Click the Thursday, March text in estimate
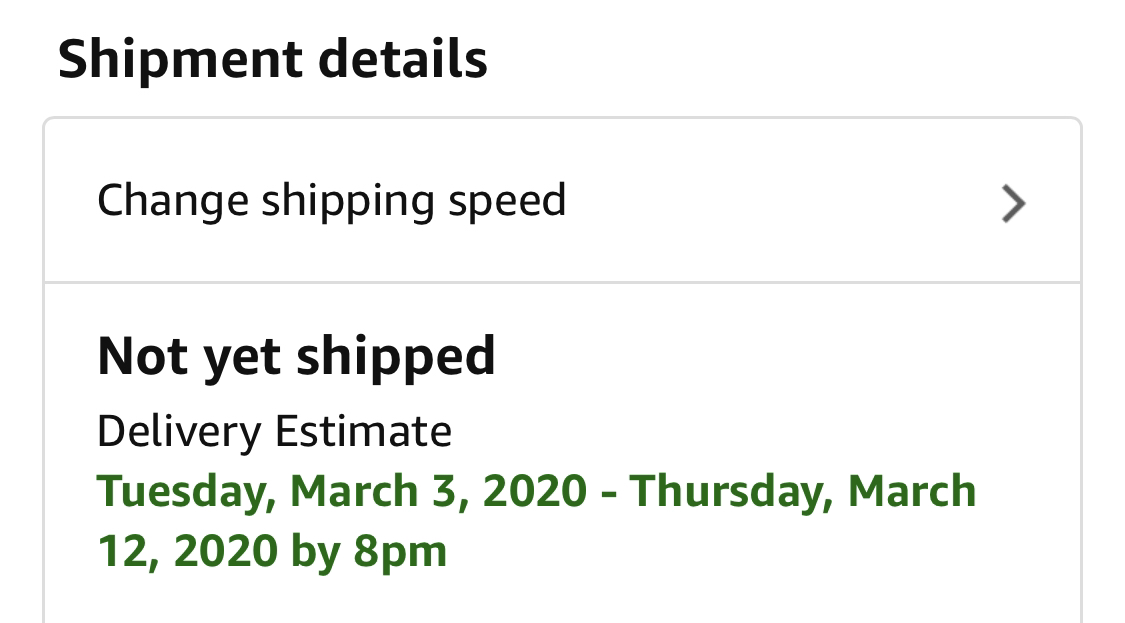This screenshot has width=1125, height=623. point(803,491)
